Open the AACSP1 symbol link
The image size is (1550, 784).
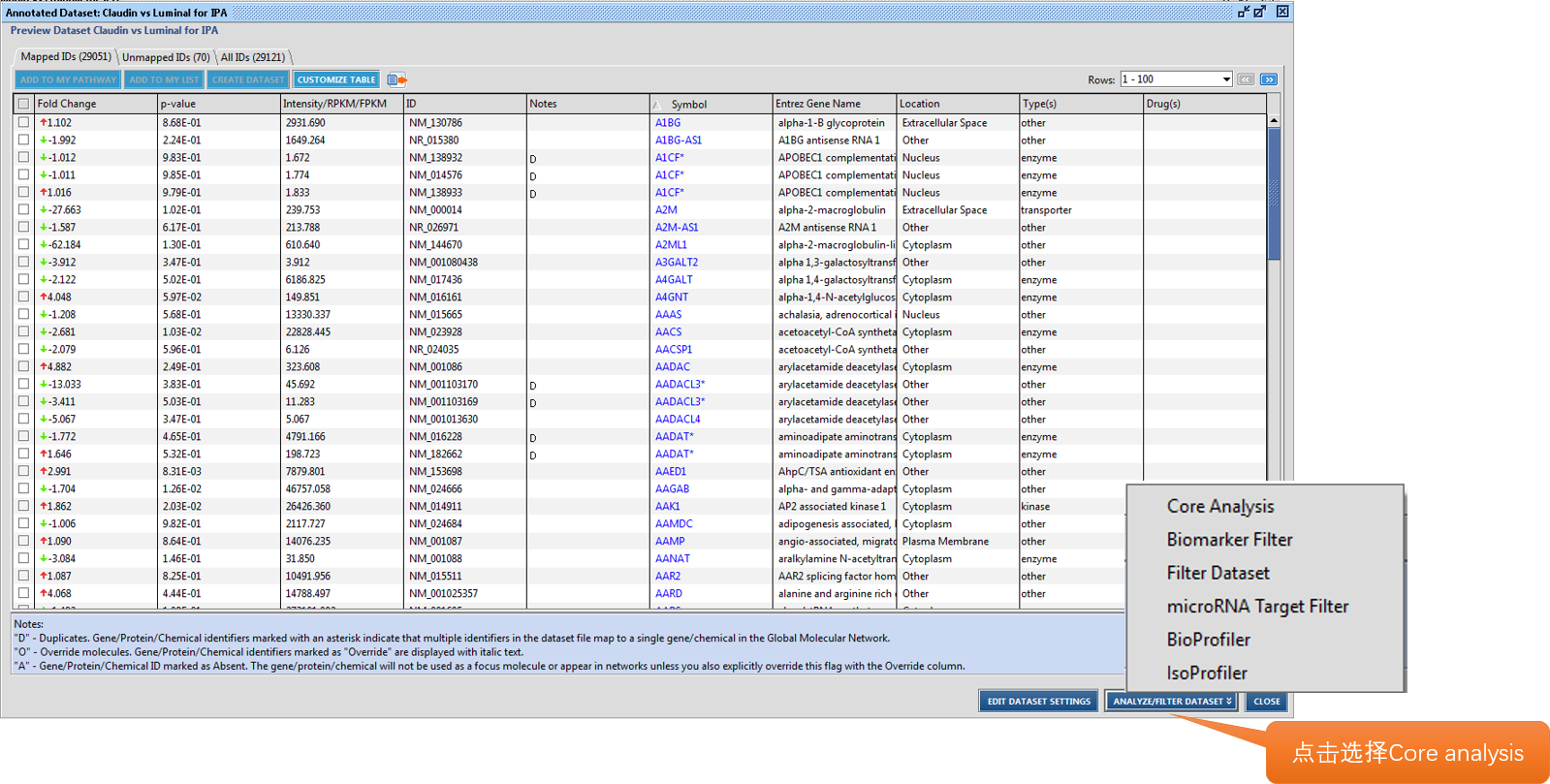click(674, 350)
